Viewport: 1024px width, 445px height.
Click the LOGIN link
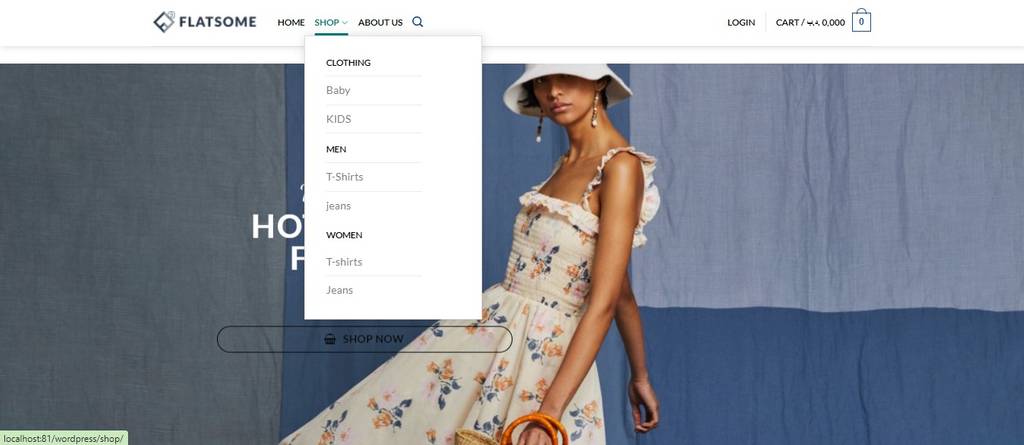pyautogui.click(x=741, y=22)
